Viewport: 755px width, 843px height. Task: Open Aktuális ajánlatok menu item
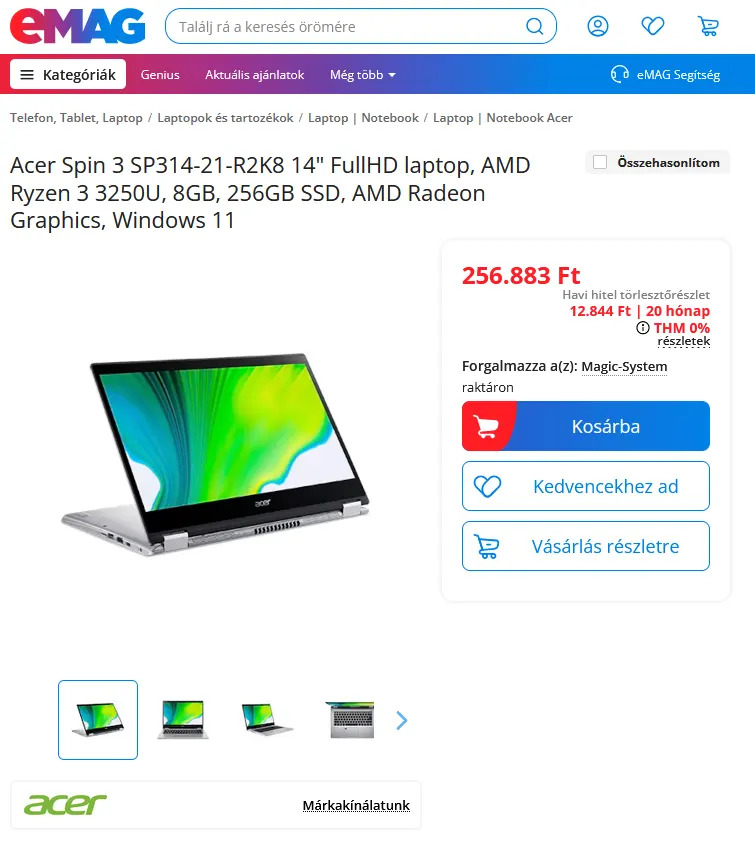tap(254, 74)
